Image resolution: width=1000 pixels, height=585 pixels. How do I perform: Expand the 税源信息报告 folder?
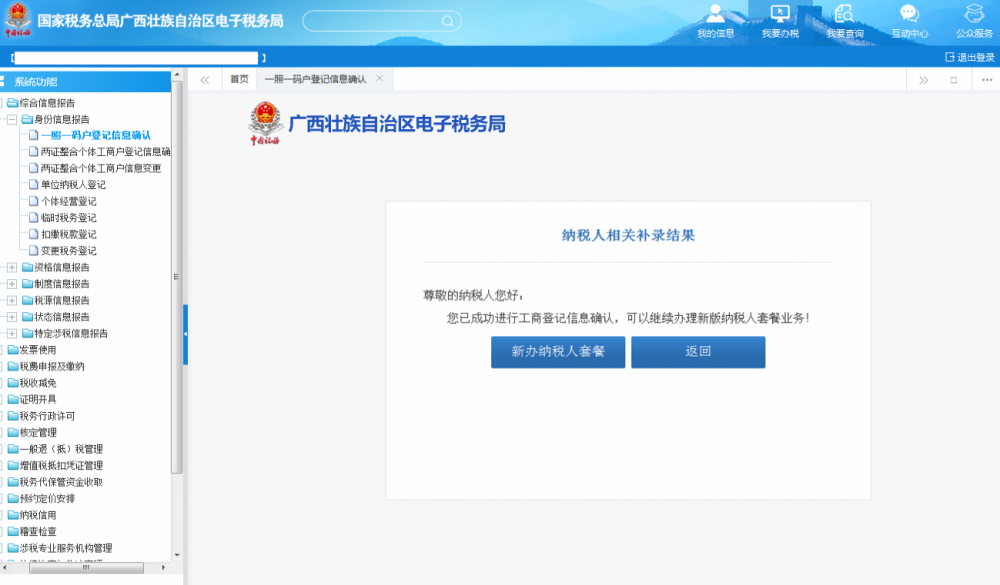pos(12,300)
